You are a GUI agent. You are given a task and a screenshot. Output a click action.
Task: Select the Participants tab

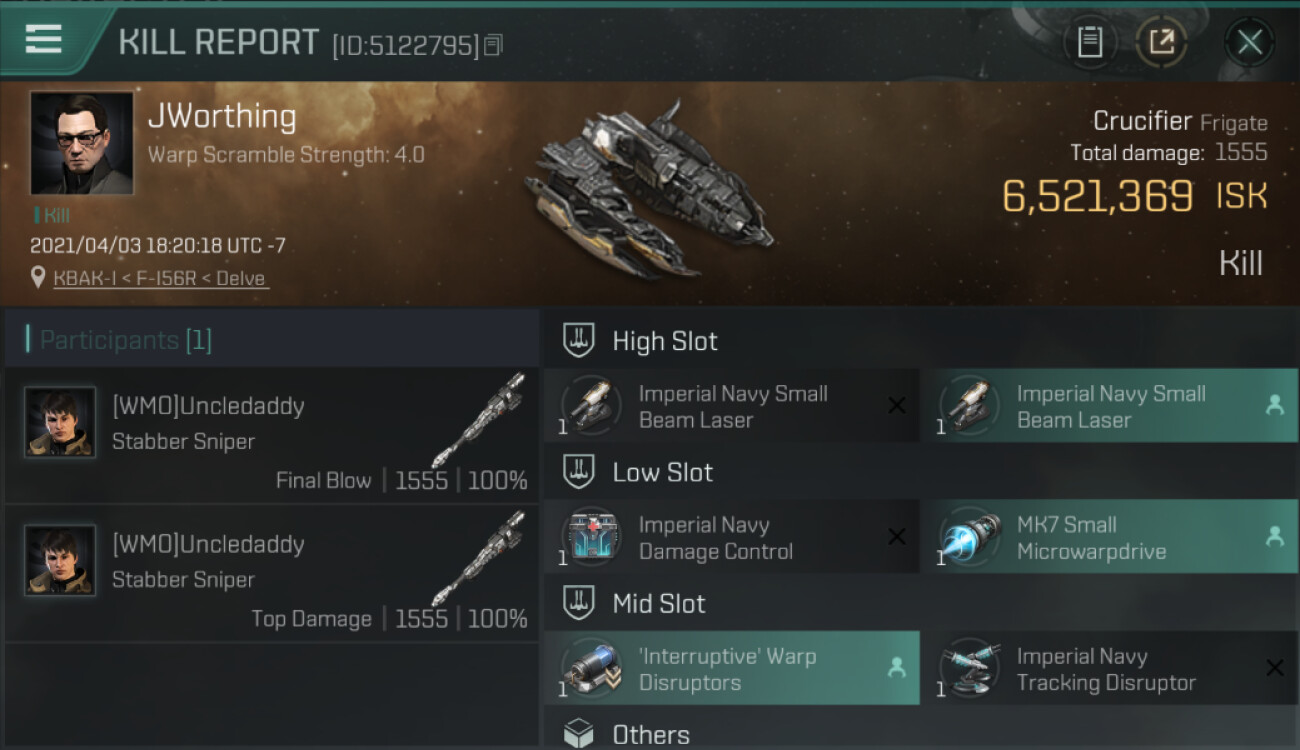point(125,340)
